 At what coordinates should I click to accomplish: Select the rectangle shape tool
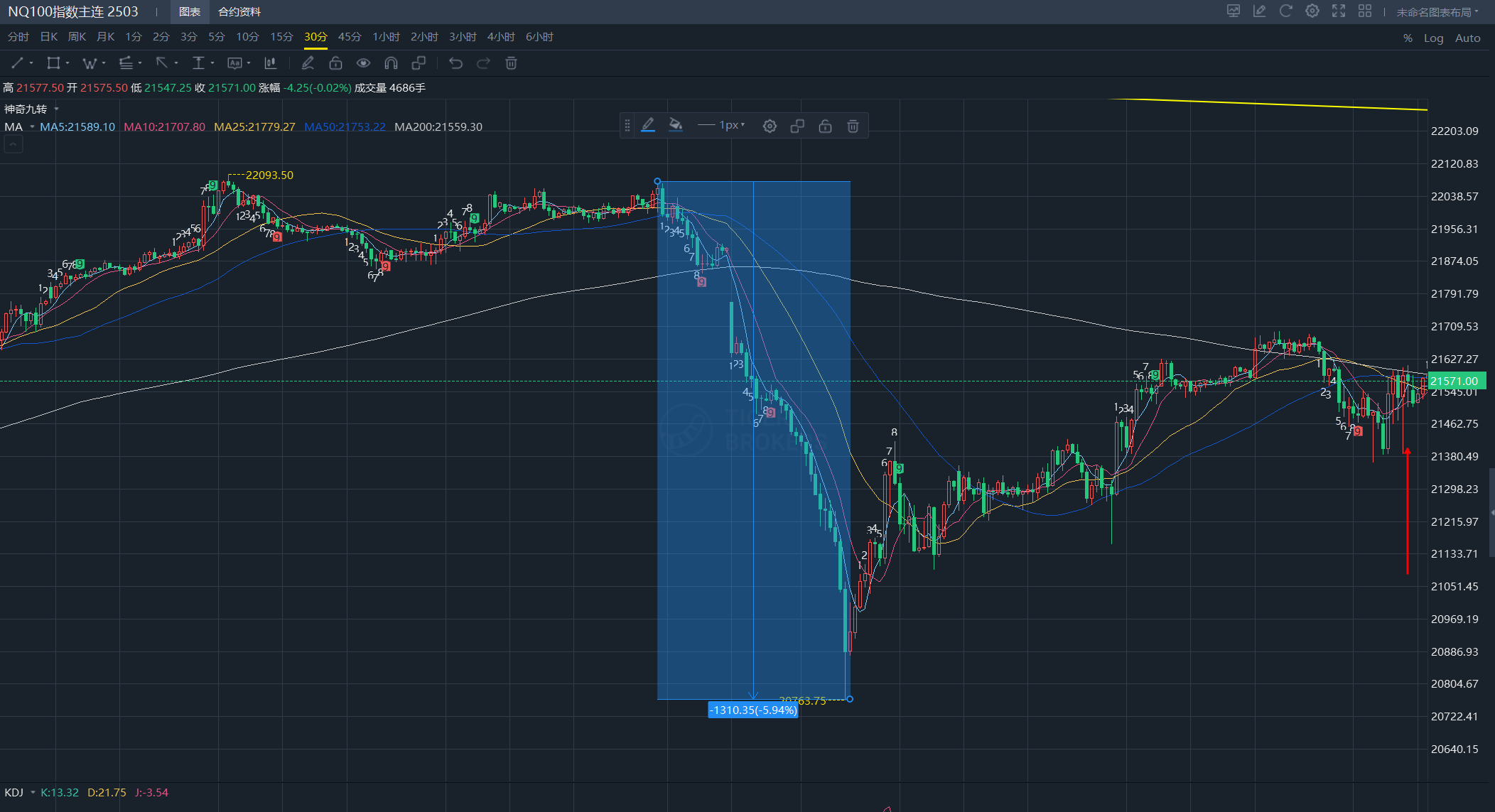pos(53,63)
